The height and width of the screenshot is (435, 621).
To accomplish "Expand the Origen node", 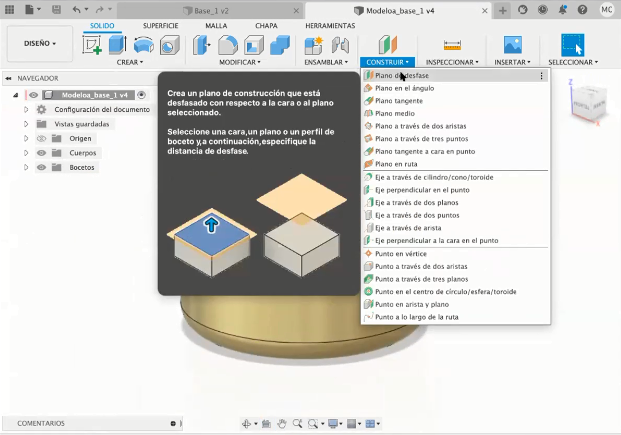I will point(26,139).
